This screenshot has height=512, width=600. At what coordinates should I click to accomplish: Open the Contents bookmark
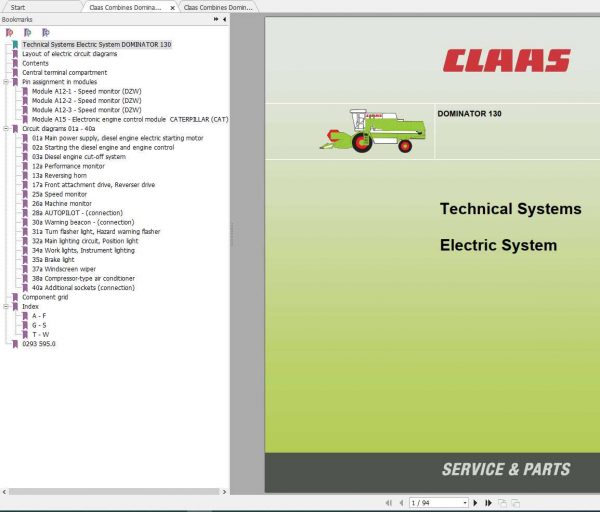pyautogui.click(x=35, y=63)
